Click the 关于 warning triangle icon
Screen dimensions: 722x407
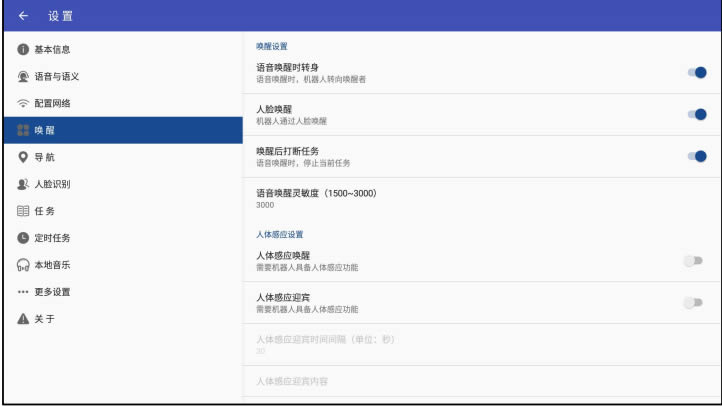click(23, 319)
